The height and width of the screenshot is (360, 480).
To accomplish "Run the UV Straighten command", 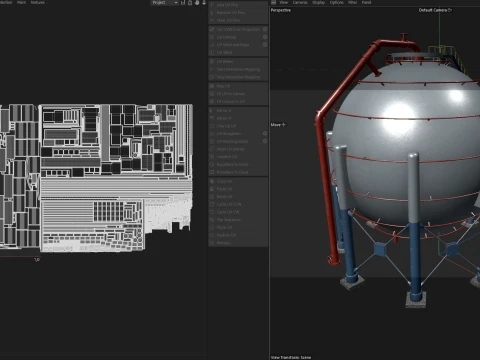I will 235,134.
